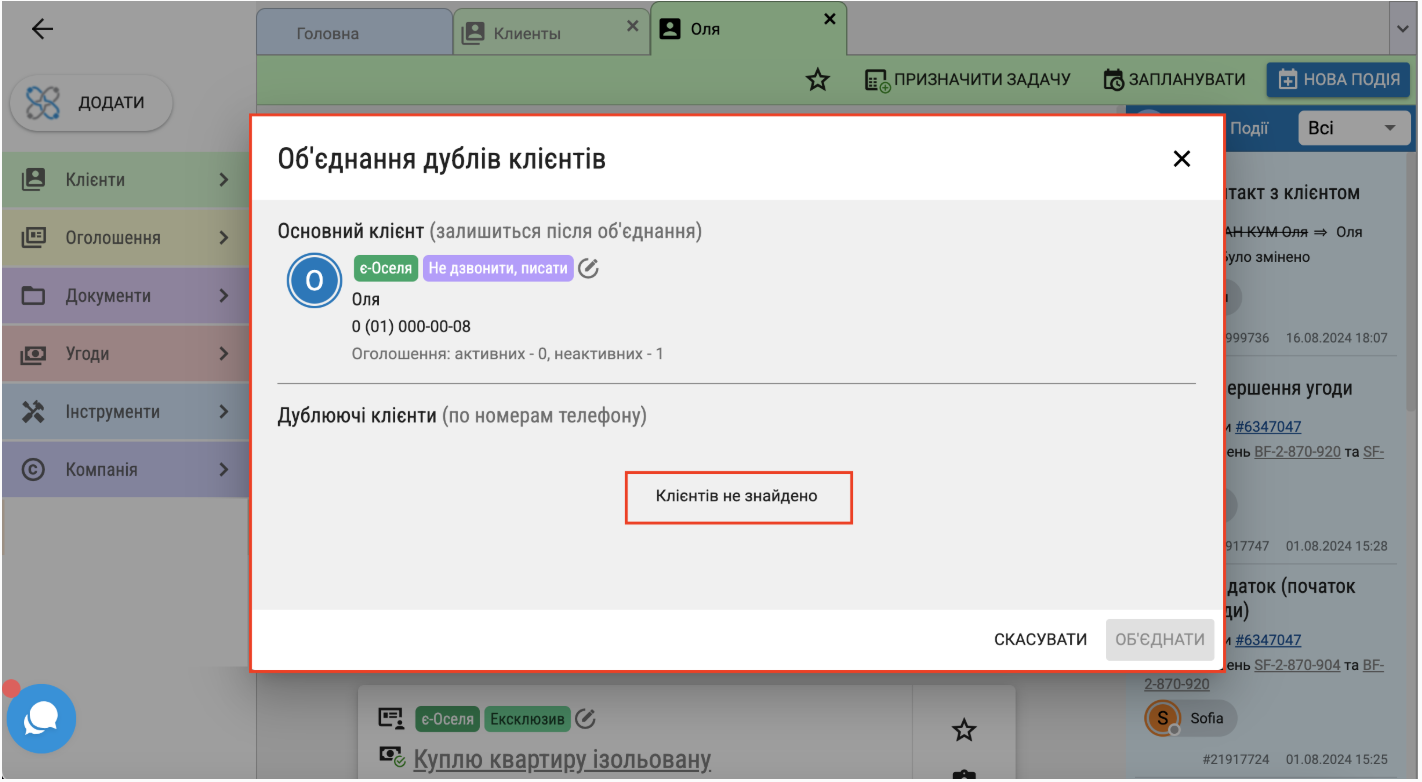Open the Оголошення sidebar menu
This screenshot has height=782, width=1422.
tap(125, 238)
